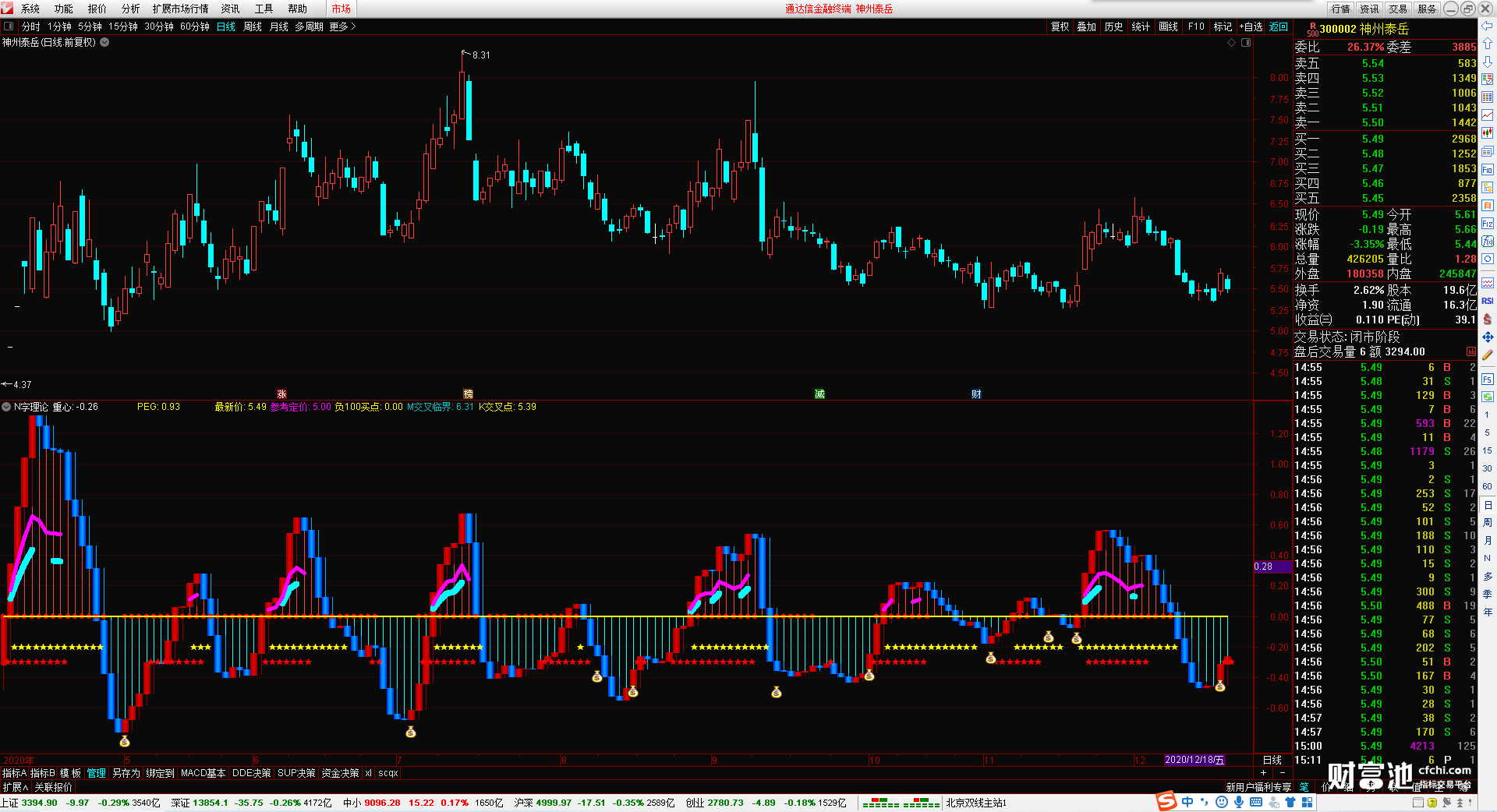Open the quote list icon with checkmark
This screenshot has width=1497, height=812.
click(x=1488, y=79)
